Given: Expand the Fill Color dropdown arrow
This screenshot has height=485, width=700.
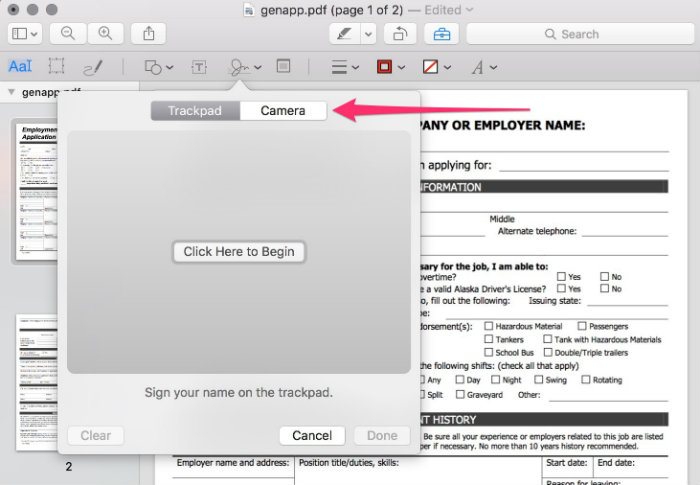Looking at the screenshot, I should 447,67.
